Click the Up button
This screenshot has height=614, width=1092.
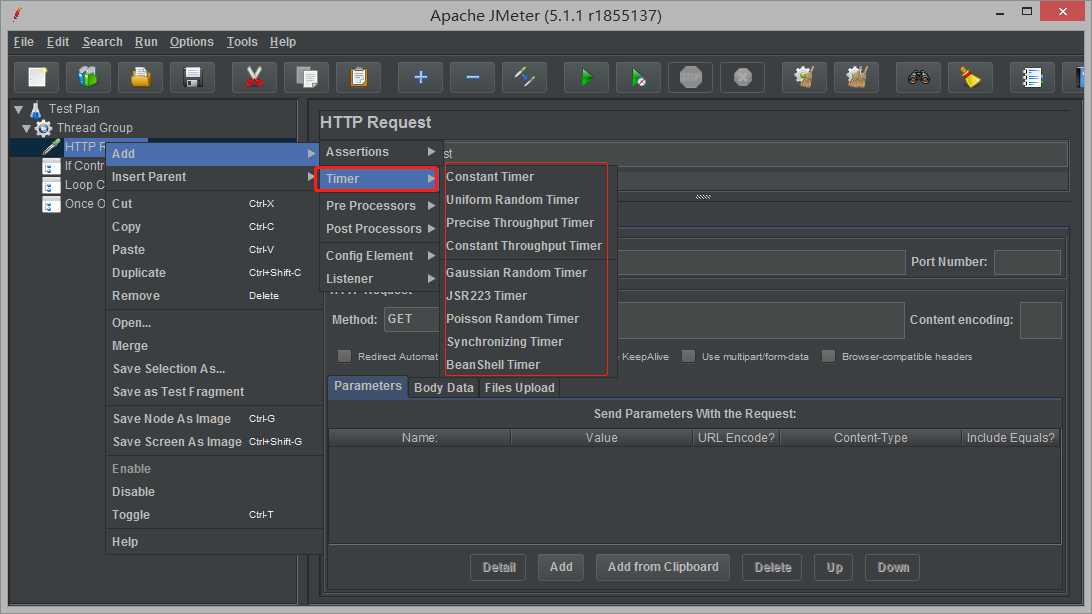(x=834, y=567)
